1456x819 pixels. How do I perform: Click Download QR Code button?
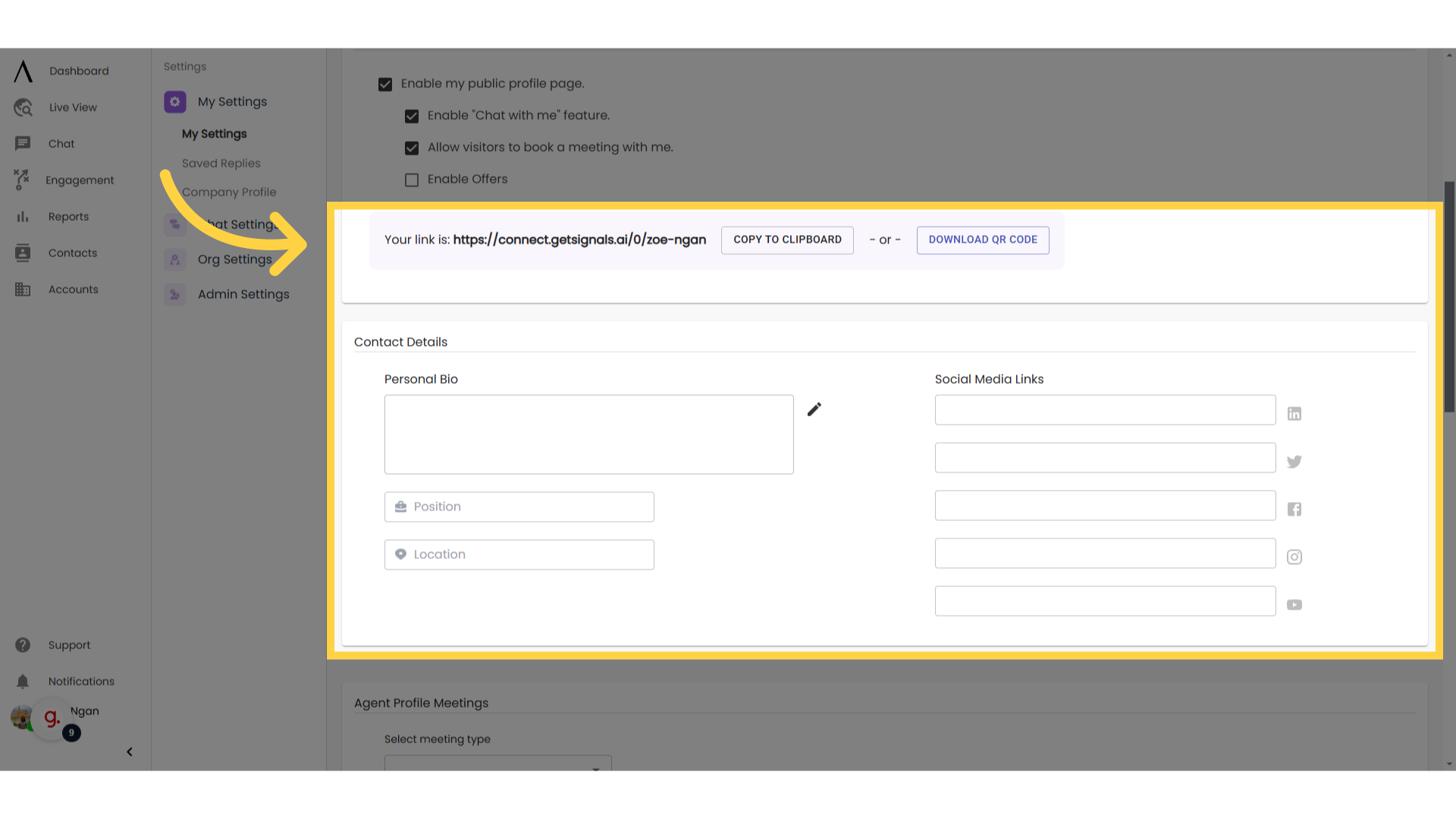tap(983, 239)
